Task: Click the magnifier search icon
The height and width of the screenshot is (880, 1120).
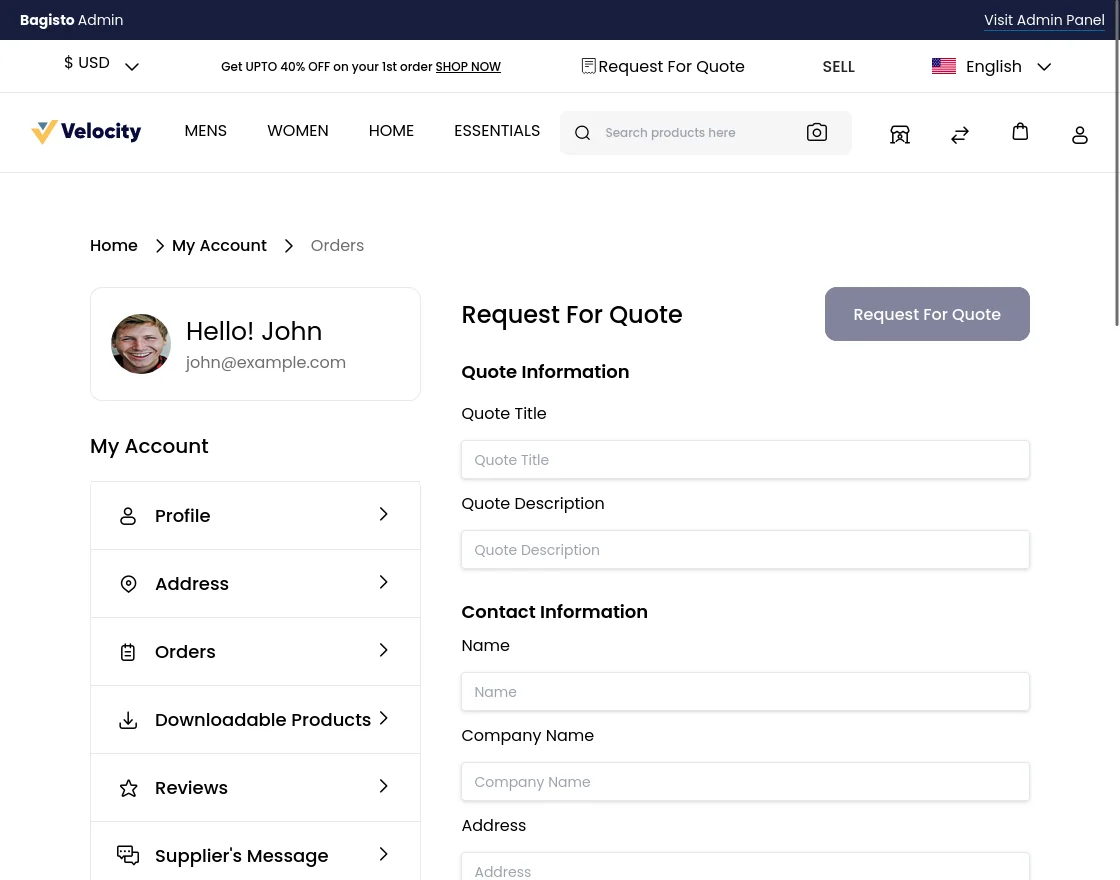Action: 582,133
